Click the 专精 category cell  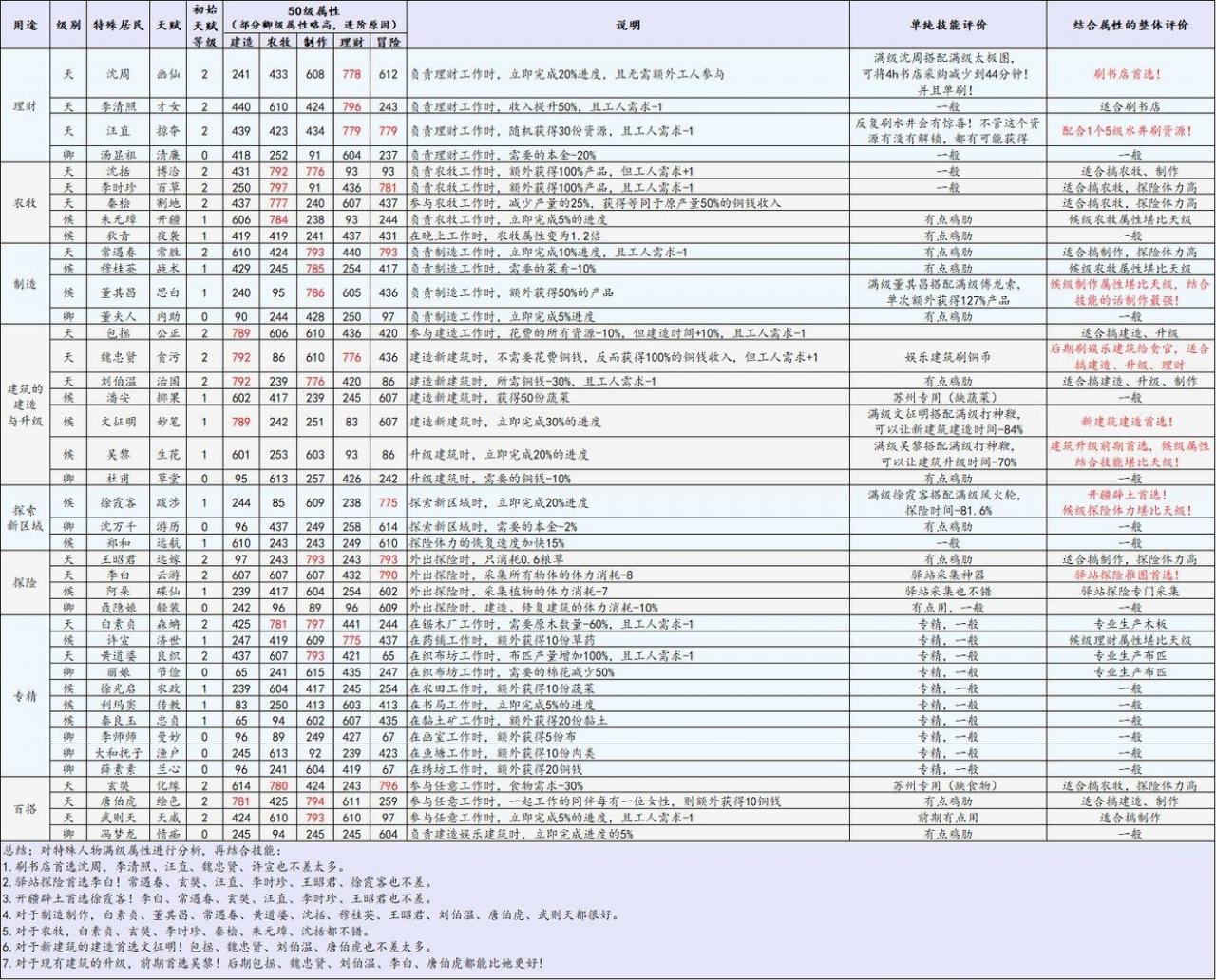pyautogui.click(x=26, y=696)
